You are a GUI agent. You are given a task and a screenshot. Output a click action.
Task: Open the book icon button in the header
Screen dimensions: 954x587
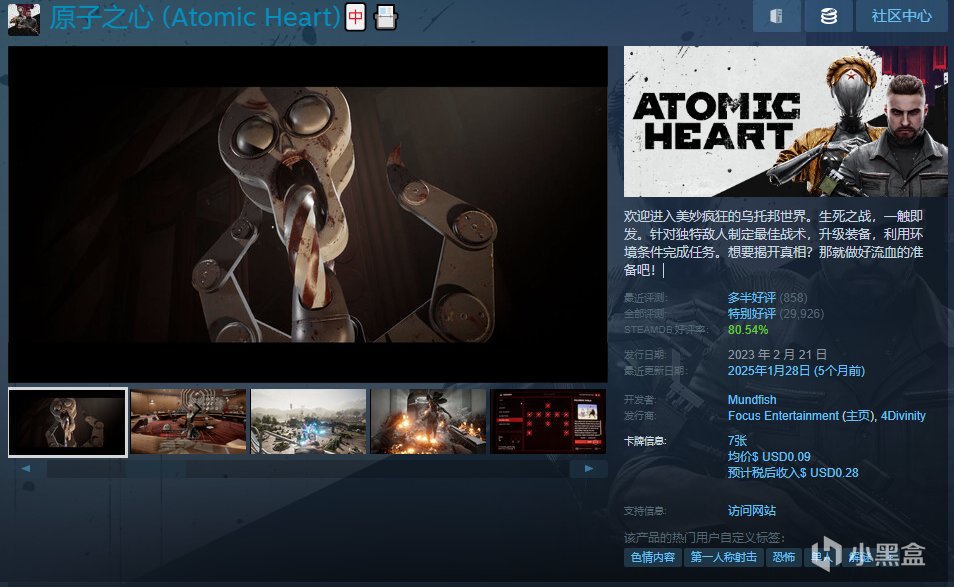[x=776, y=16]
